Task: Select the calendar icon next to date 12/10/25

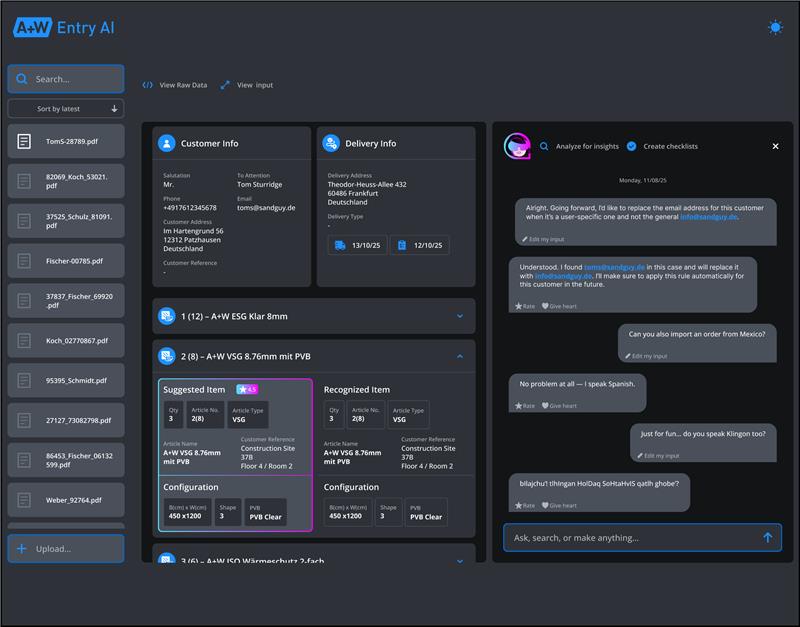Action: [403, 245]
